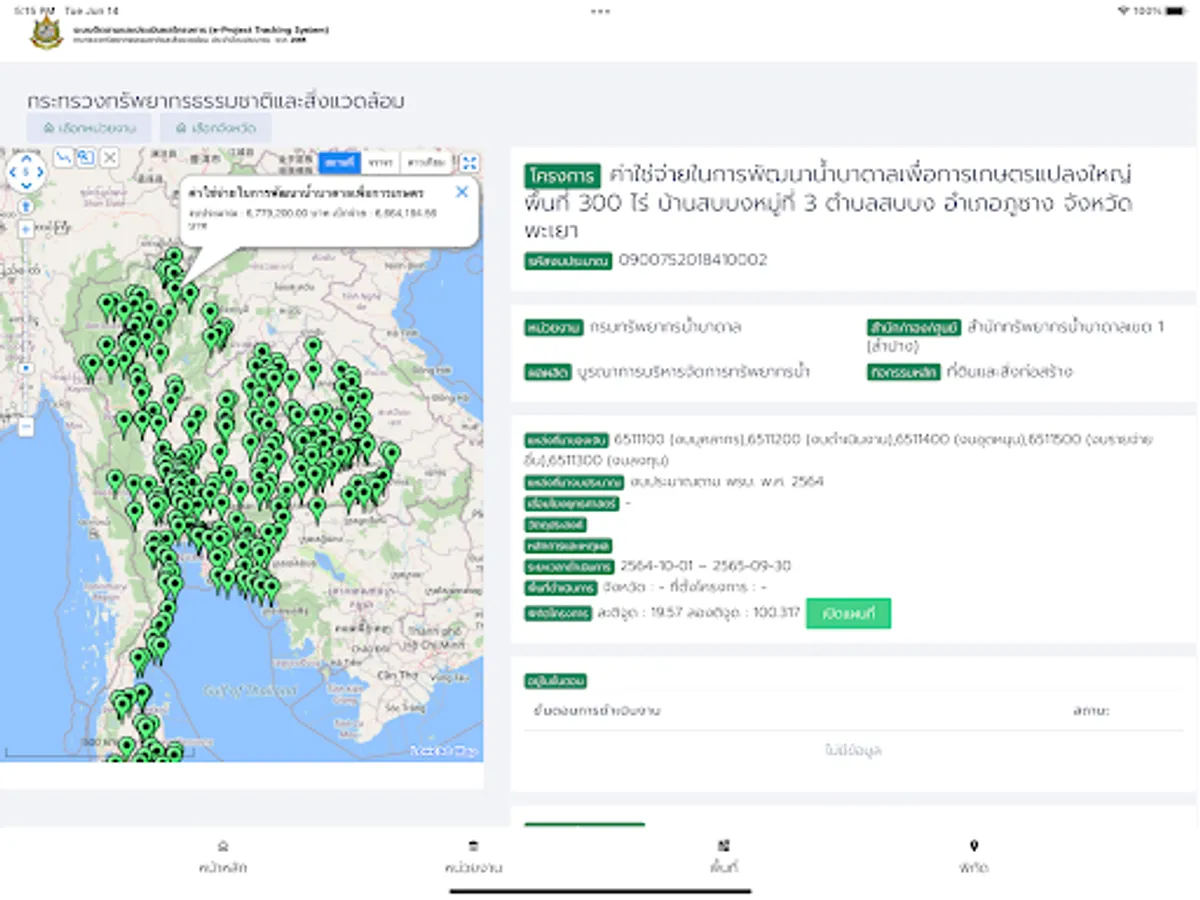The width and height of the screenshot is (1200, 900).
Task: Select the line measure tool on map
Action: pyautogui.click(x=63, y=158)
